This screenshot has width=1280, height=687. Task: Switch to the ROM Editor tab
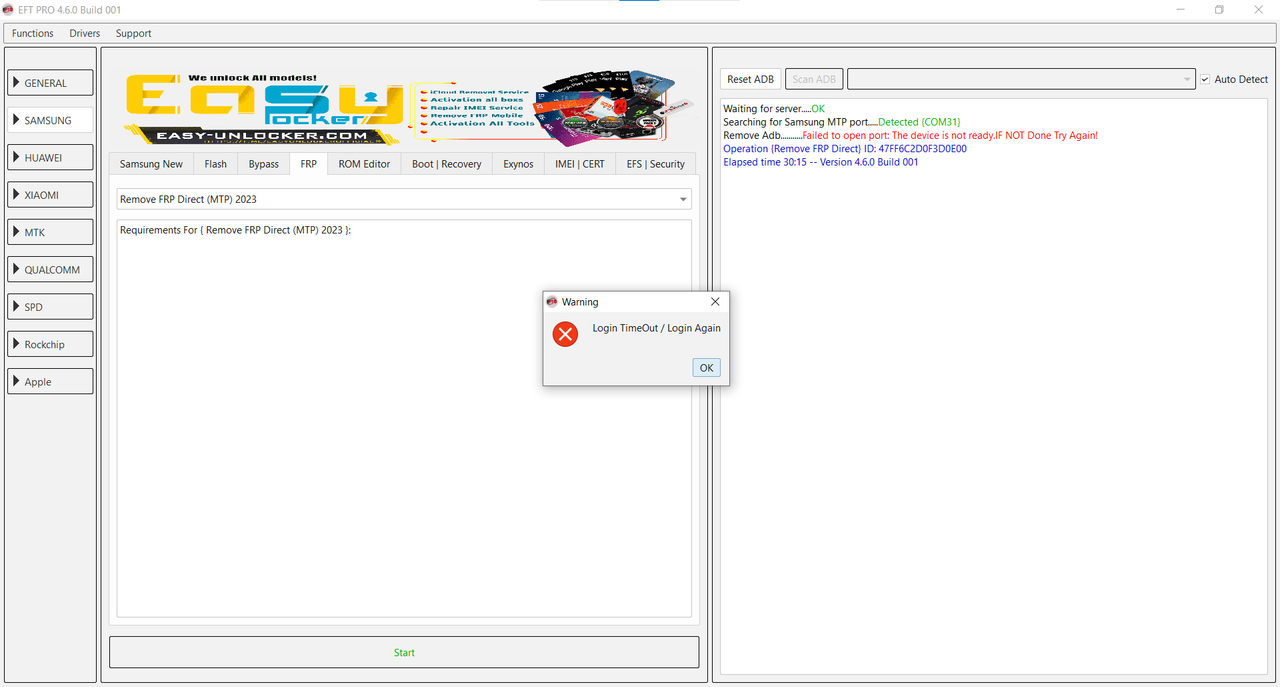click(364, 164)
